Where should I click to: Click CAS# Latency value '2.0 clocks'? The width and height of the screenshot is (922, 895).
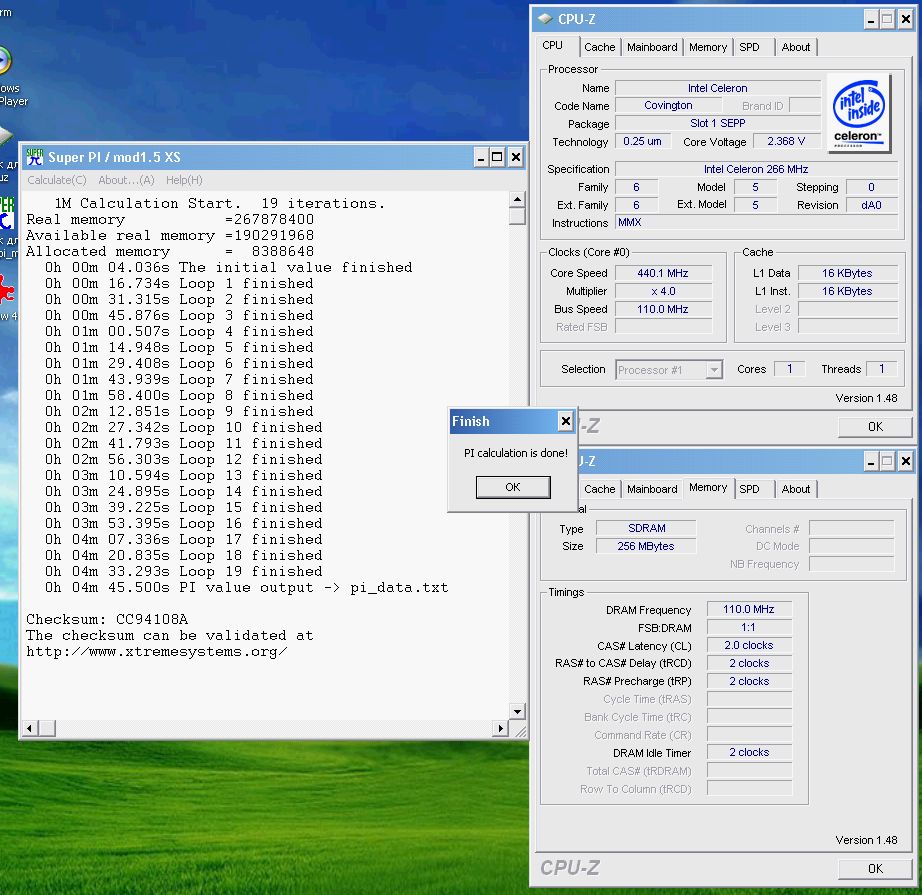[749, 645]
